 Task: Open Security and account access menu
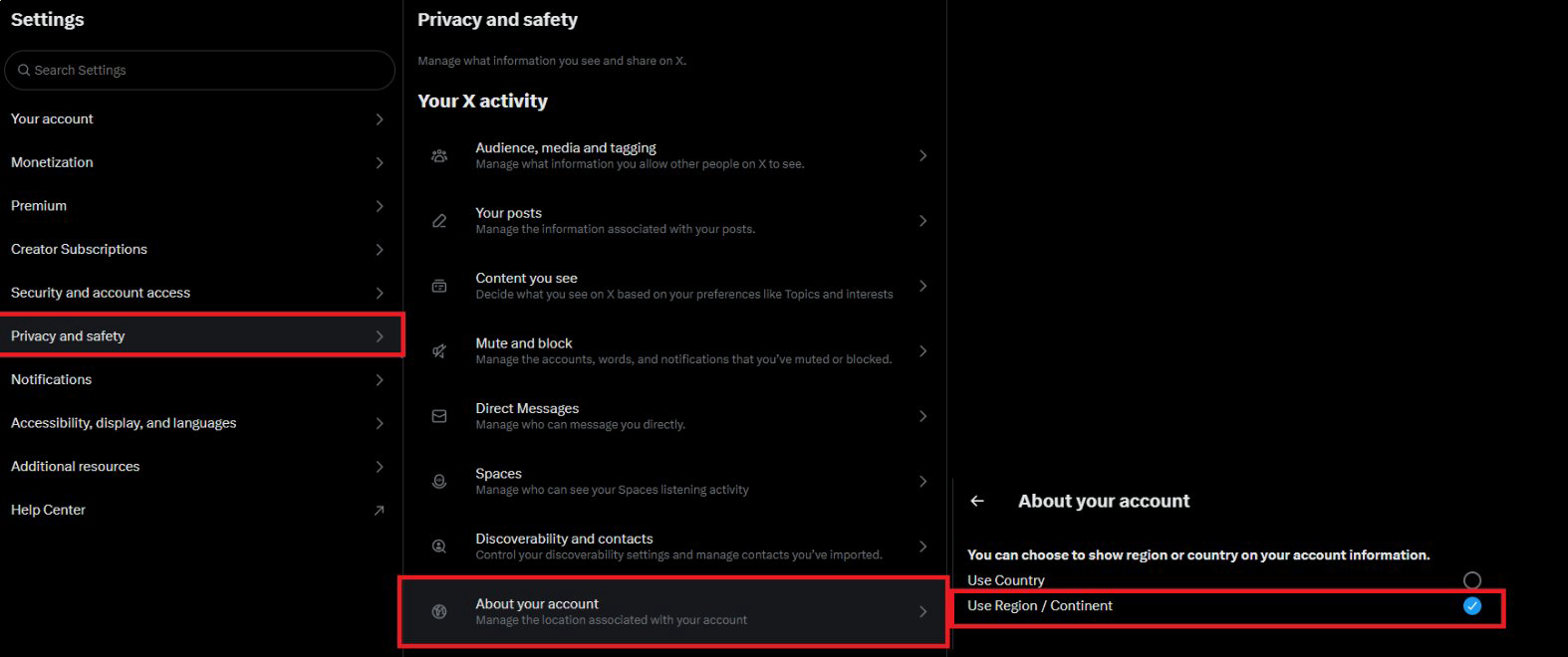[x=101, y=293]
